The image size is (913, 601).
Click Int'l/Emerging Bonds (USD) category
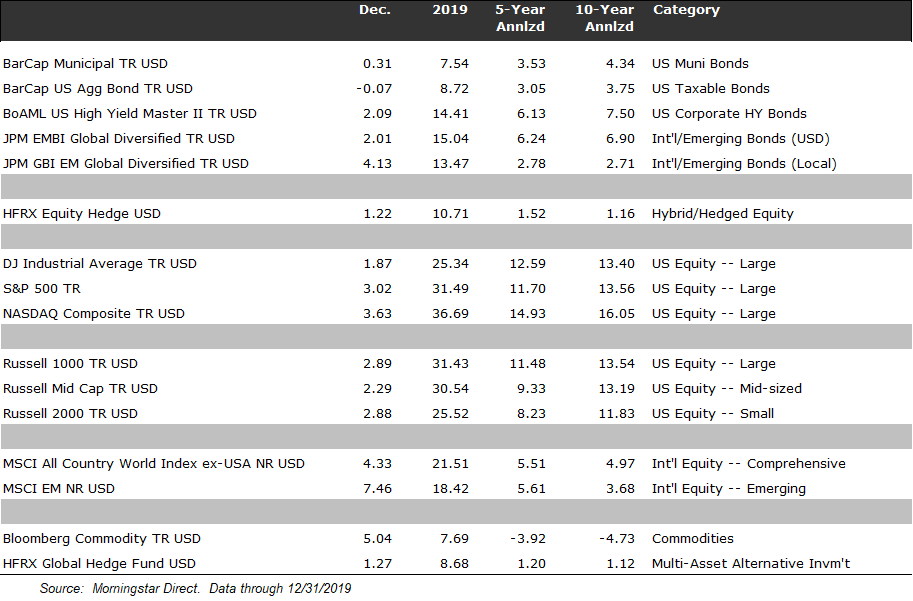click(741, 139)
